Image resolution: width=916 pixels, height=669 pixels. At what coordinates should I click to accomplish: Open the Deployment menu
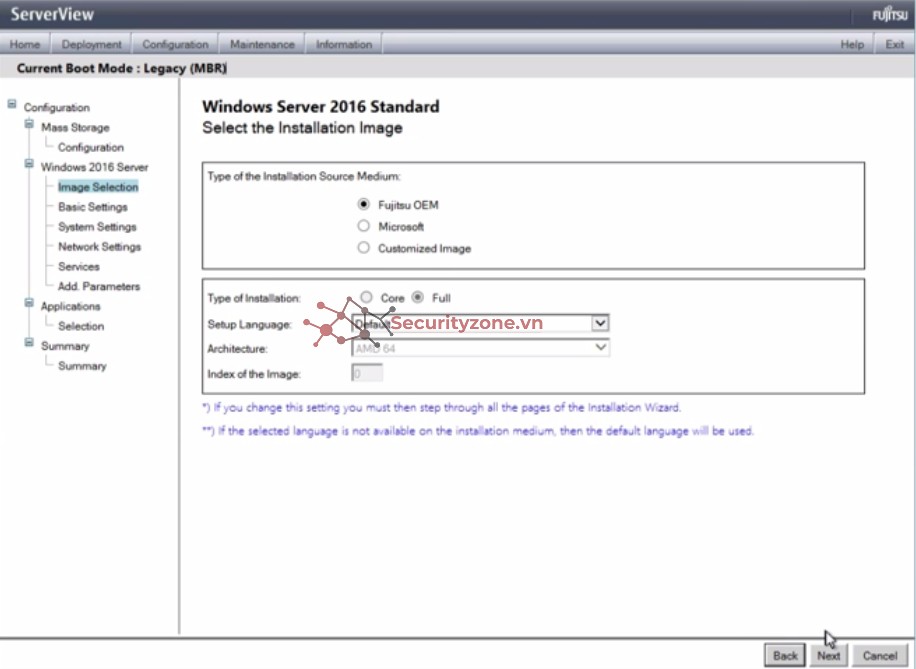(92, 44)
